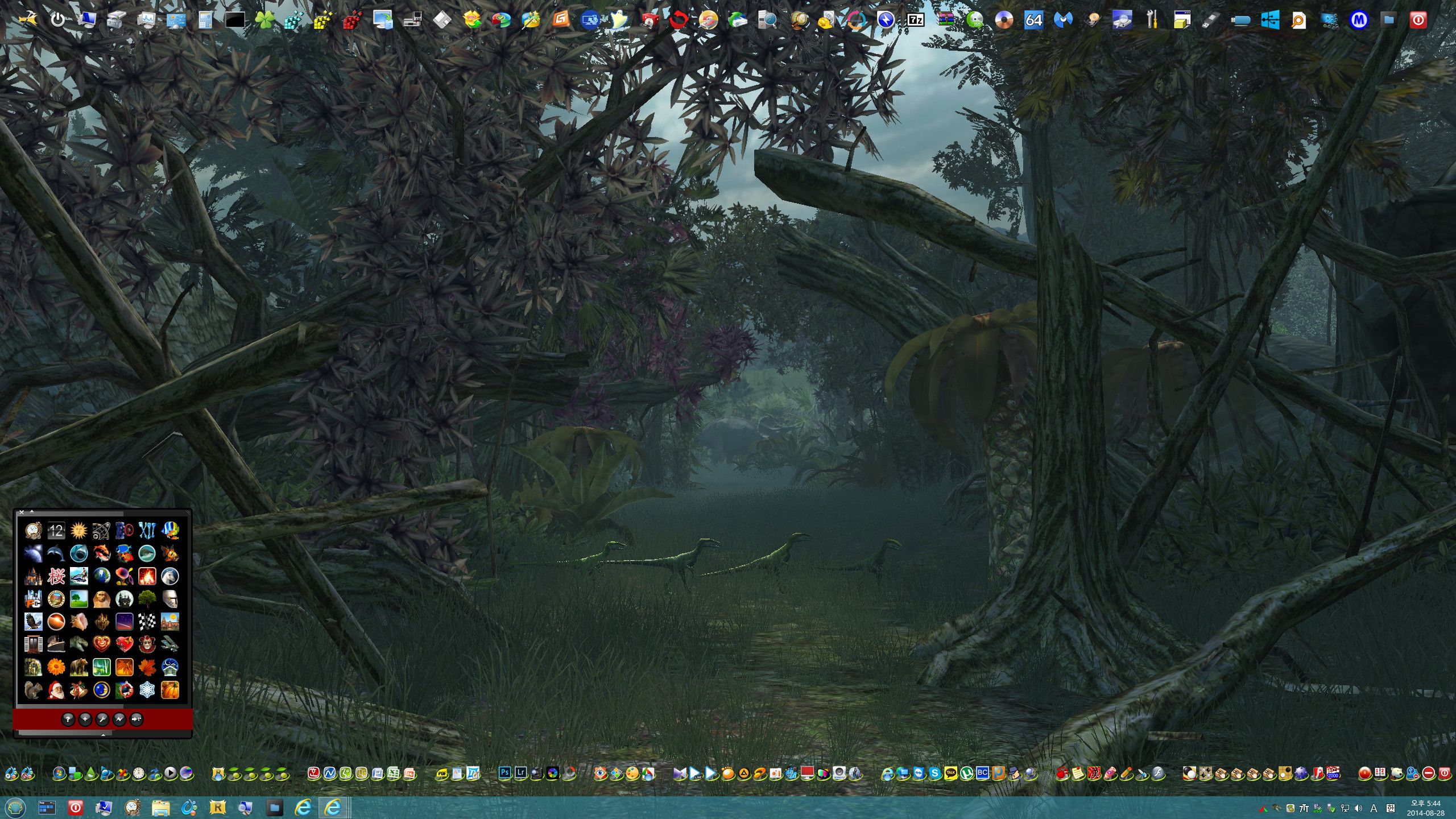Toggle the Korean input mode tray indicator

point(1390,808)
